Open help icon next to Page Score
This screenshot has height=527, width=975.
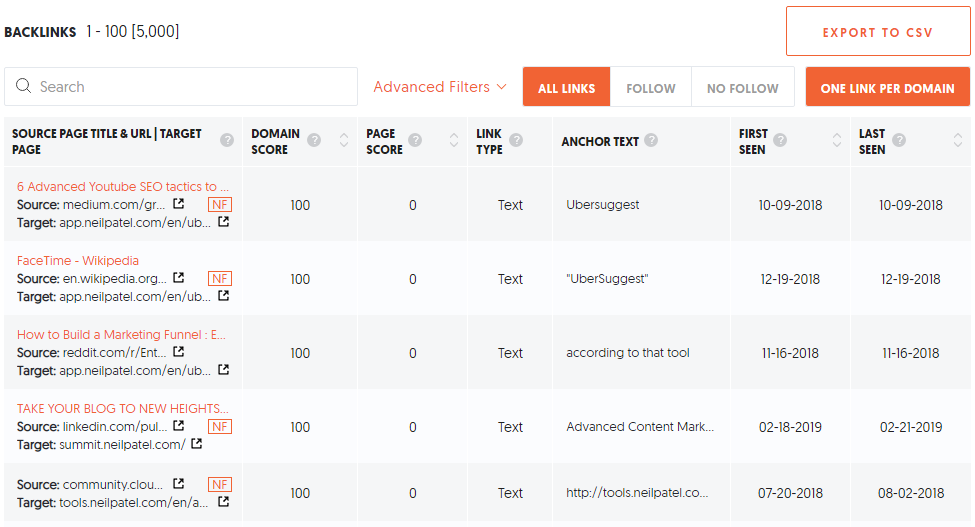[415, 140]
